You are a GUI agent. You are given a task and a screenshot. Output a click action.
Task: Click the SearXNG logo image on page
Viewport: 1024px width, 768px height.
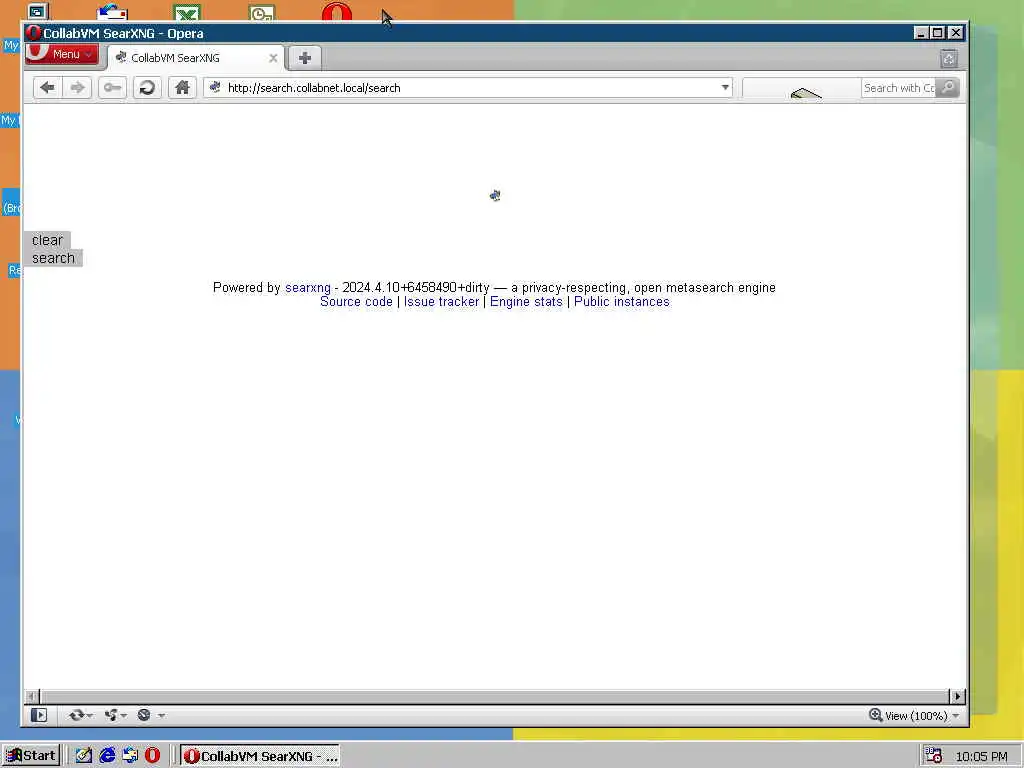coord(495,195)
